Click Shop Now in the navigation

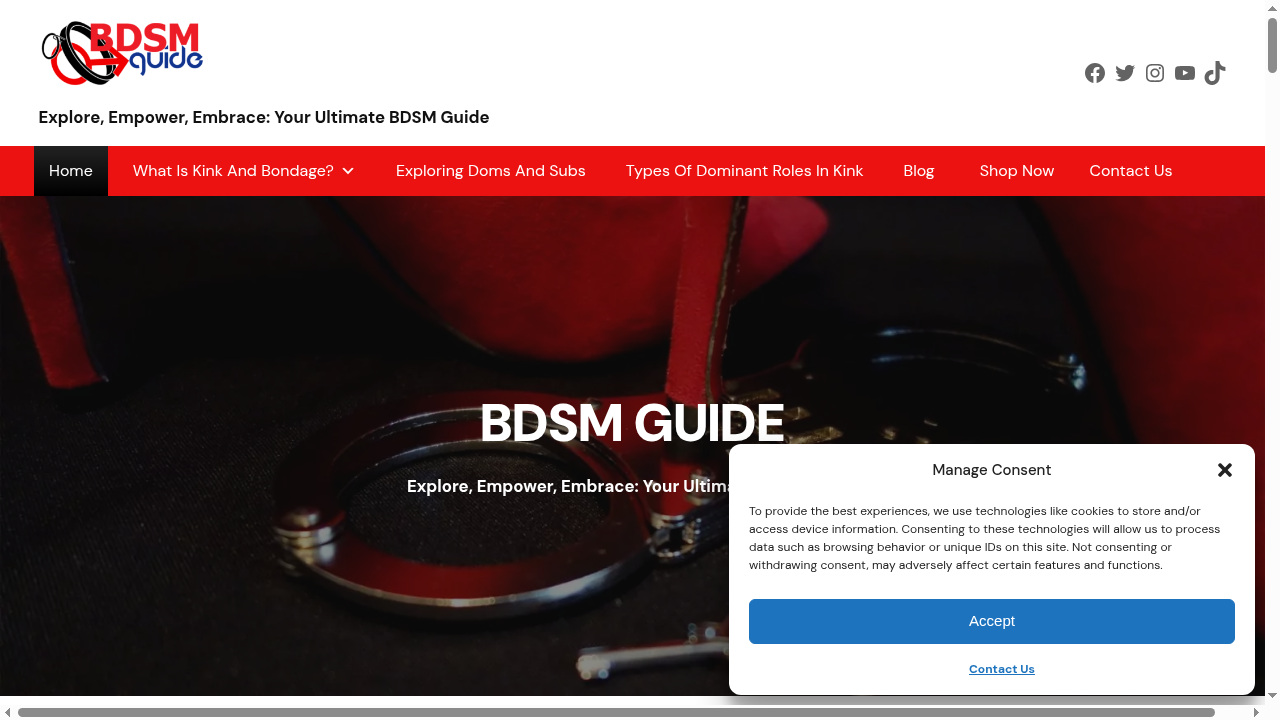click(x=1016, y=171)
